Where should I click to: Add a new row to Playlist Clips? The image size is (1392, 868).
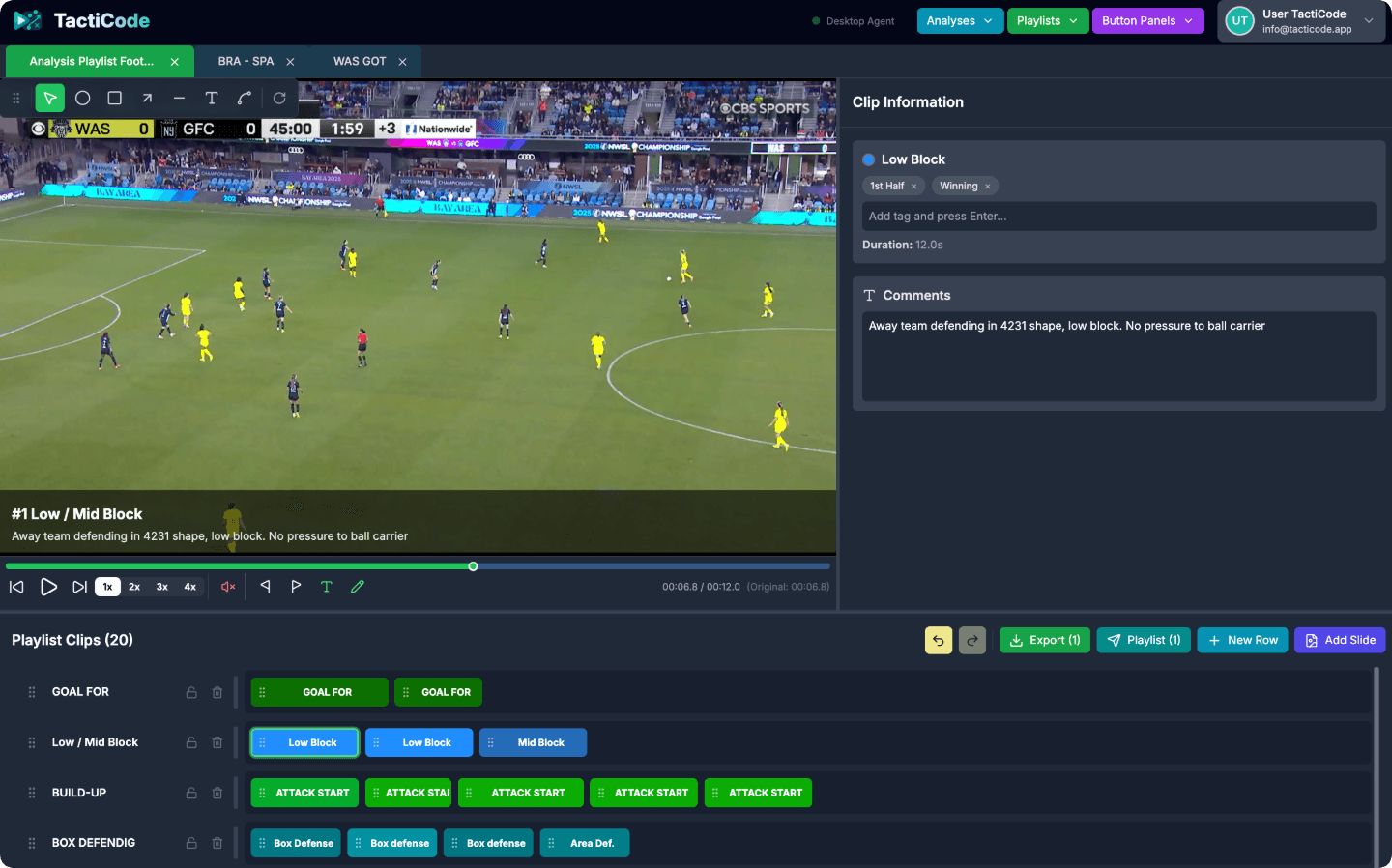coord(1242,640)
